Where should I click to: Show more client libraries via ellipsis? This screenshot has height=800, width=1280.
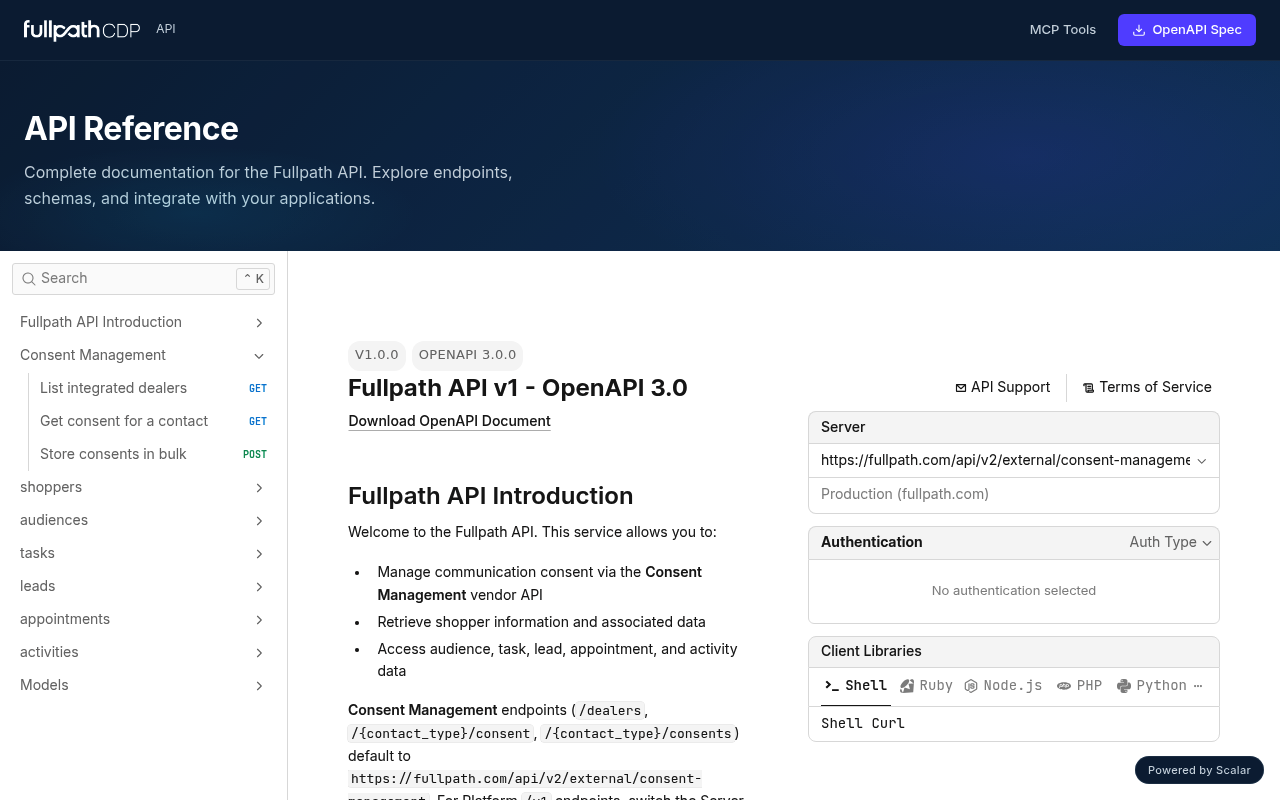pos(1198,686)
